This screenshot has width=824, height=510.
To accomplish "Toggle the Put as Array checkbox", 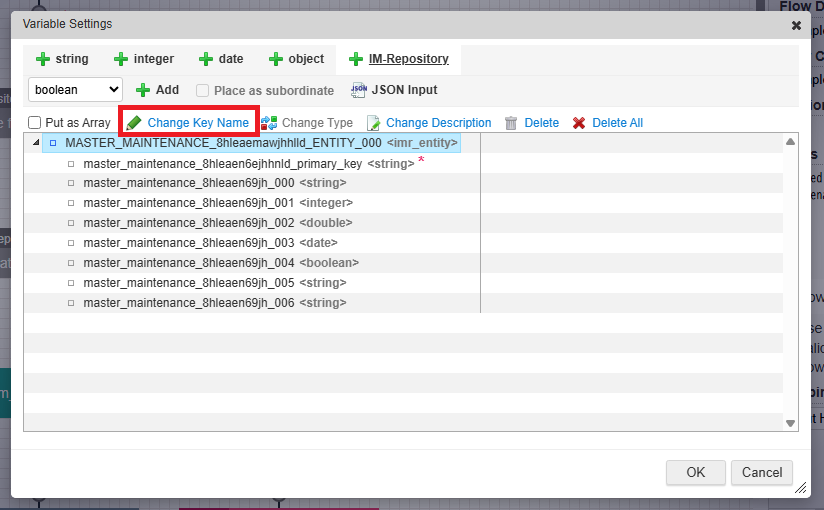I will click(x=35, y=123).
